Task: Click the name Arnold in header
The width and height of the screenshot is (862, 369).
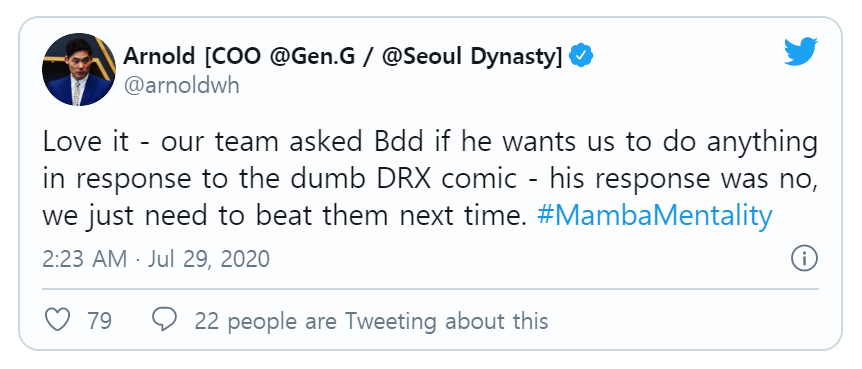Action: coord(159,56)
